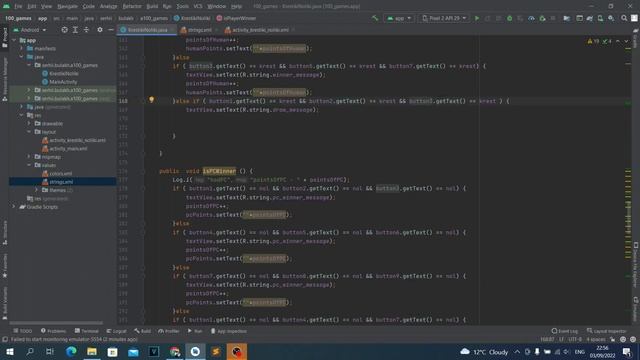
Task: Open the Pixel 2 API 29 device dropdown
Action: (x=444, y=18)
